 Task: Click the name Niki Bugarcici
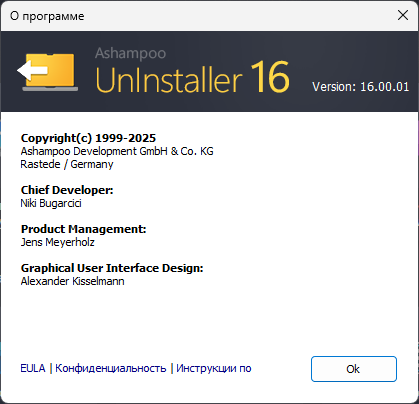[51, 203]
